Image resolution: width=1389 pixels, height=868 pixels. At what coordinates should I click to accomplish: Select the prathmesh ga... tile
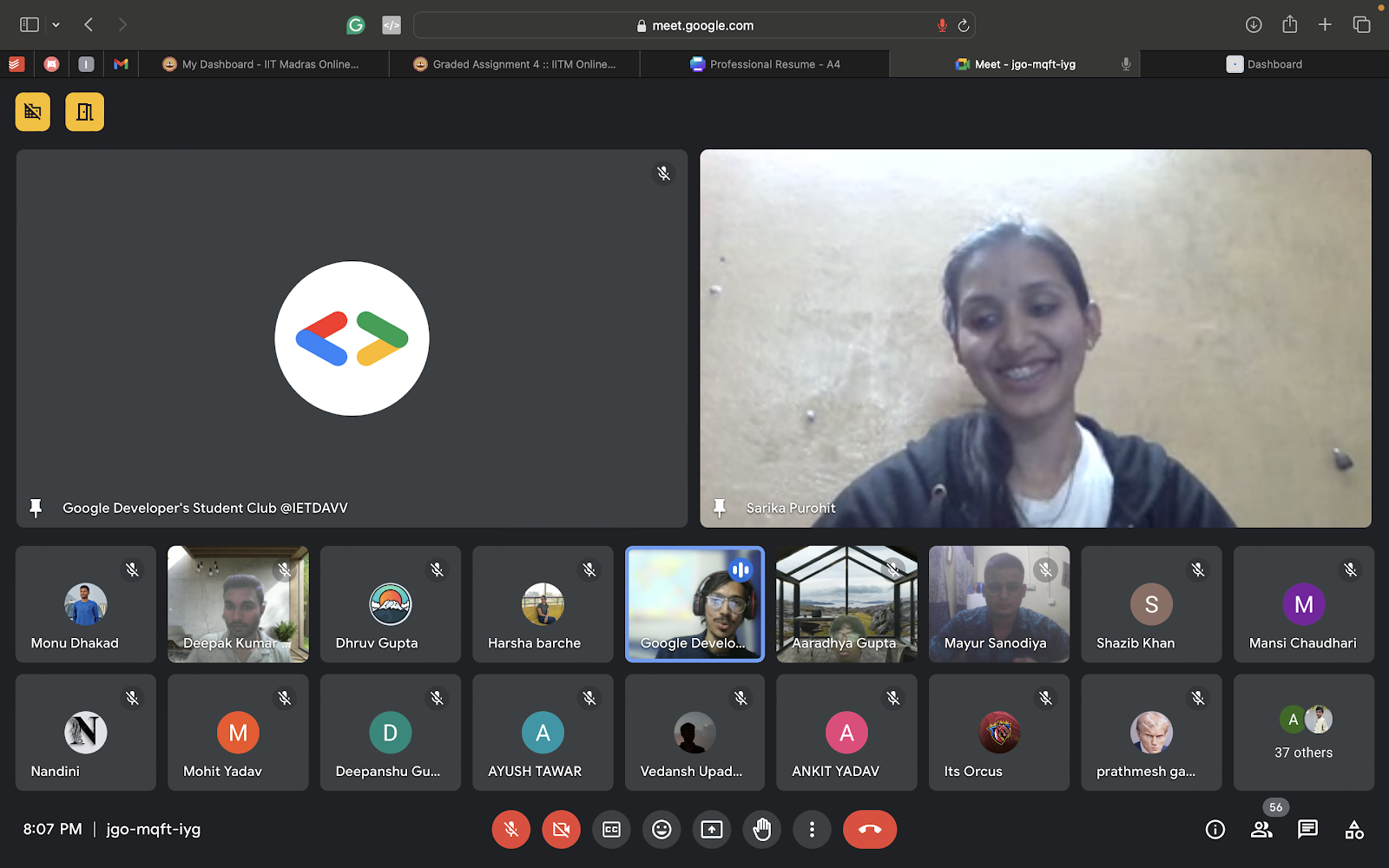coord(1151,733)
